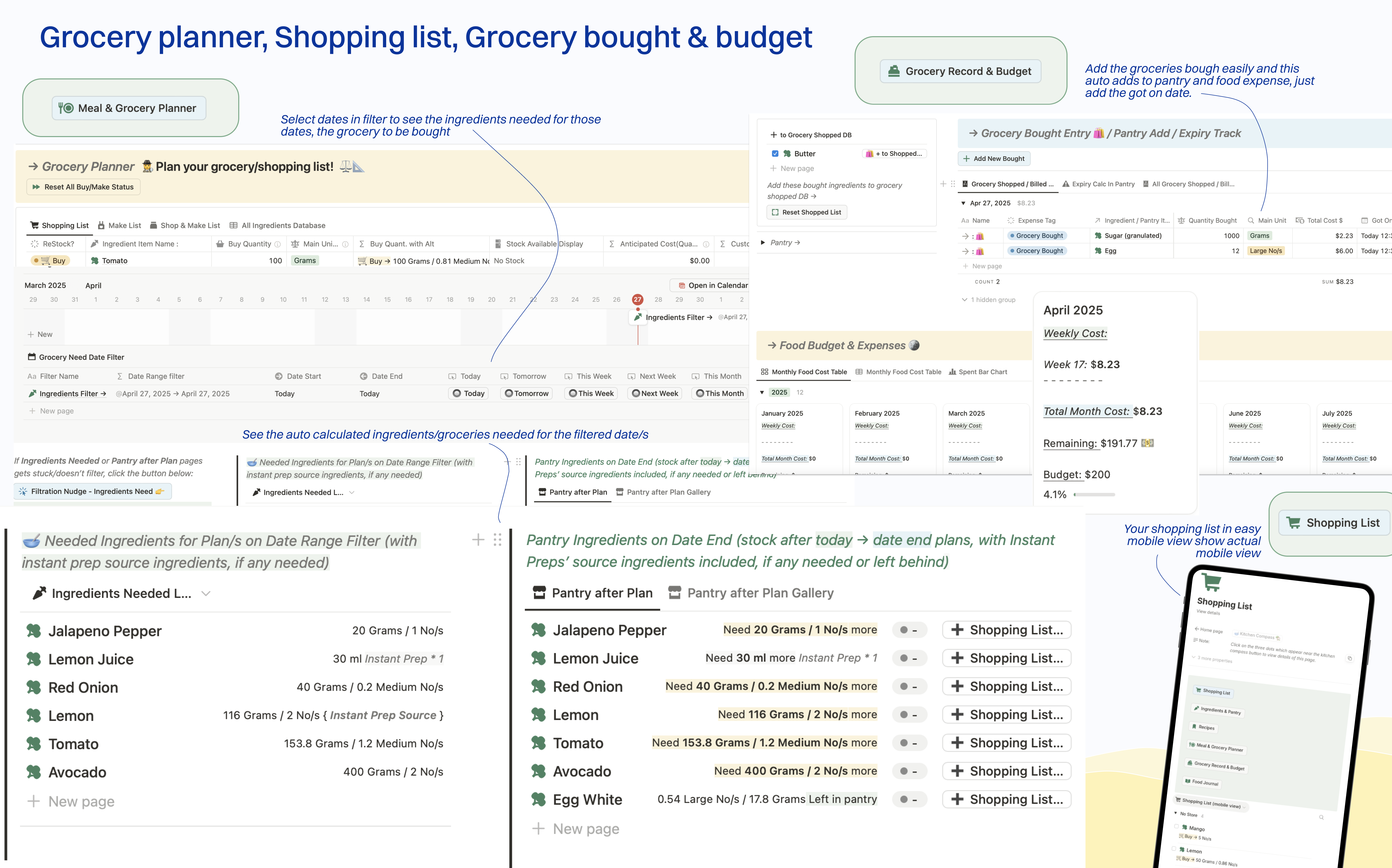Viewport: 1392px width, 868px height.
Task: Click plus icon beside Needed Ingredients heading
Action: (478, 540)
